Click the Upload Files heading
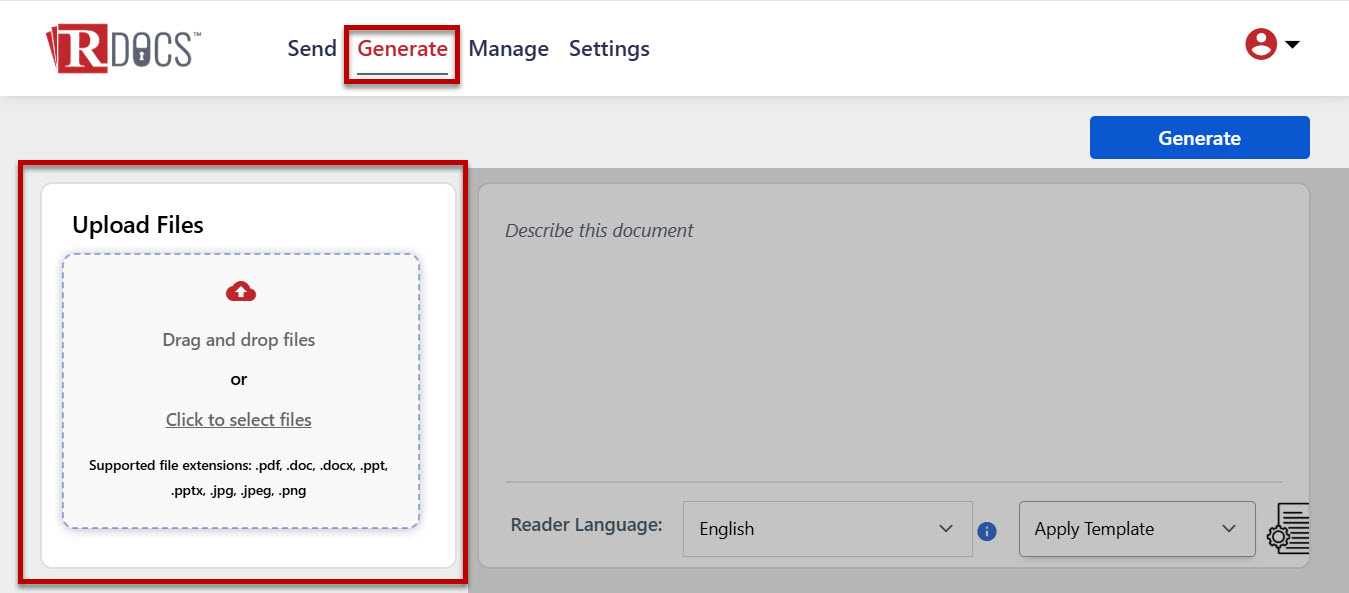The height and width of the screenshot is (593, 1349). coord(138,225)
